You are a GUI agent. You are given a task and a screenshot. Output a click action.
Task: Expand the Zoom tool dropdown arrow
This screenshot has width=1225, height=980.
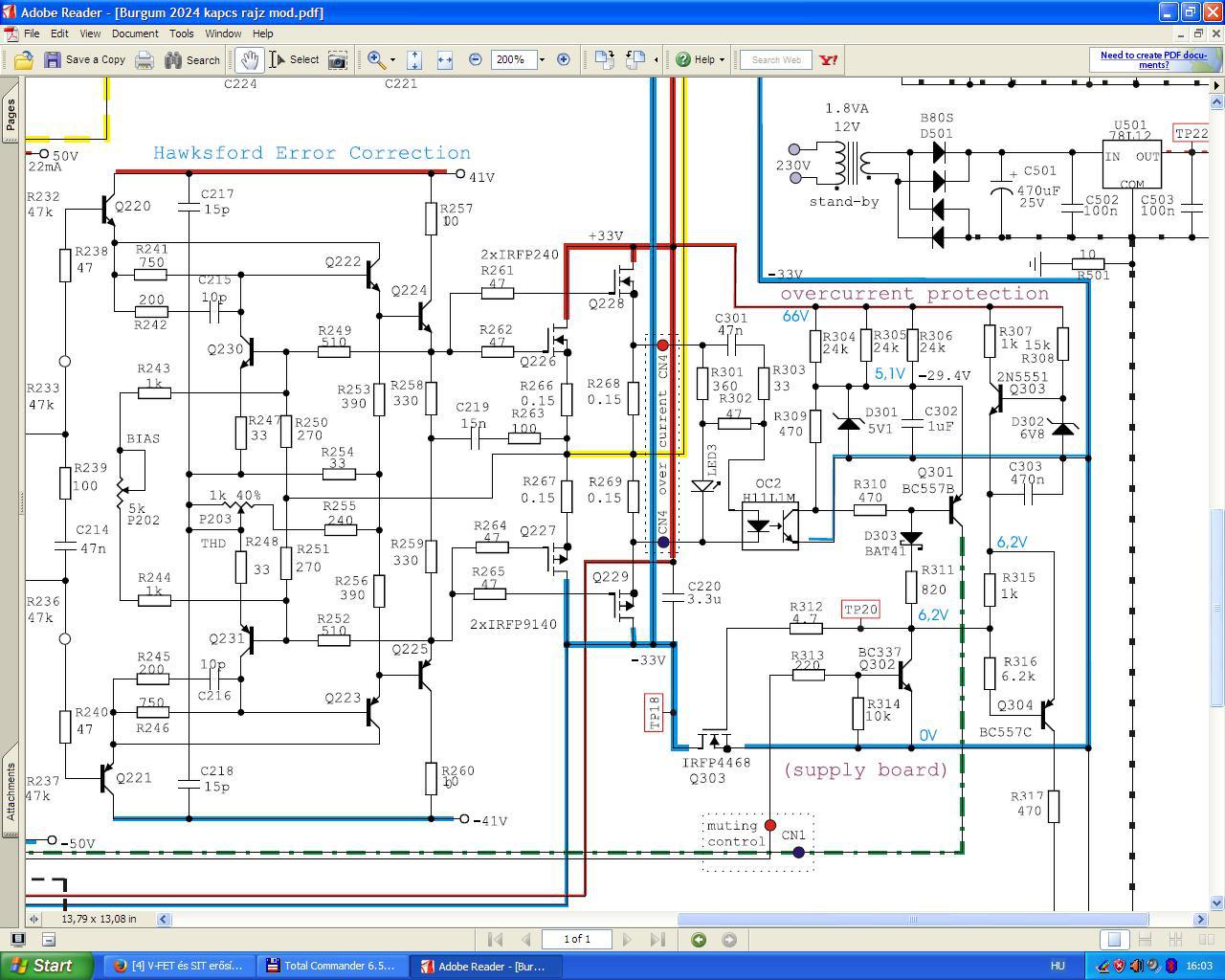(392, 59)
